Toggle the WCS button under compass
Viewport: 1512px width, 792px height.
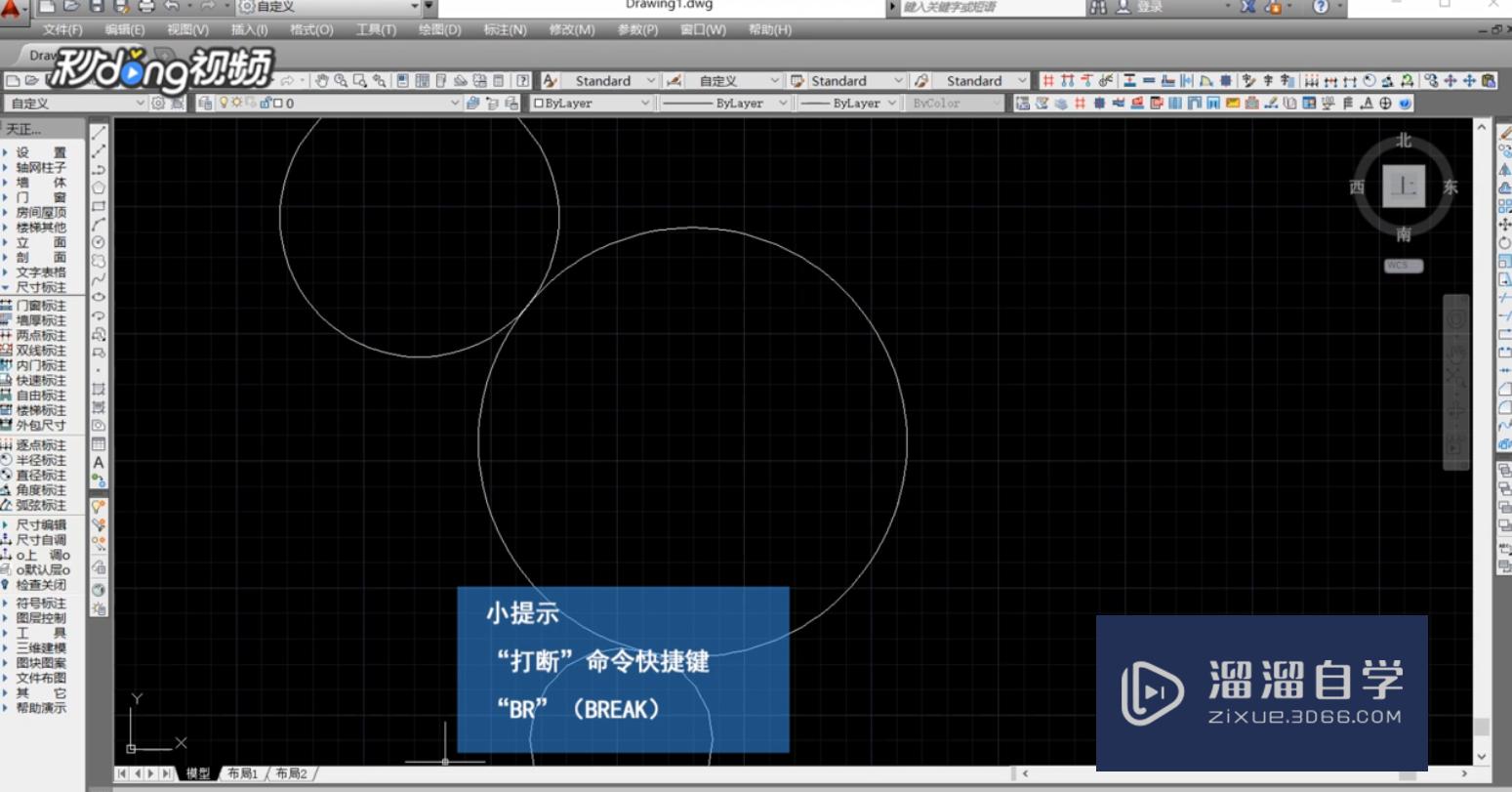point(1403,266)
